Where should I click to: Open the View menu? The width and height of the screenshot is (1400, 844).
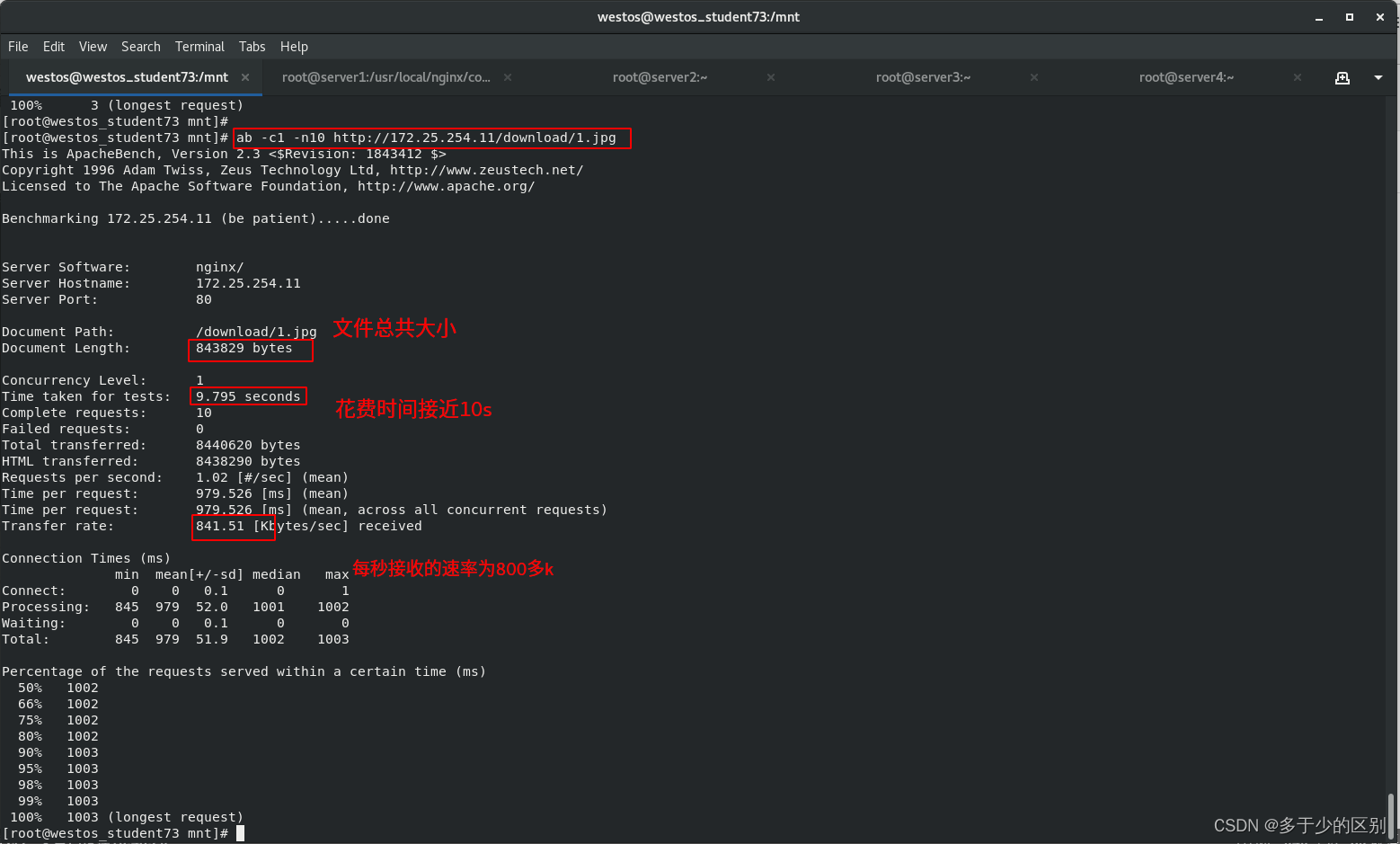pyautogui.click(x=93, y=47)
